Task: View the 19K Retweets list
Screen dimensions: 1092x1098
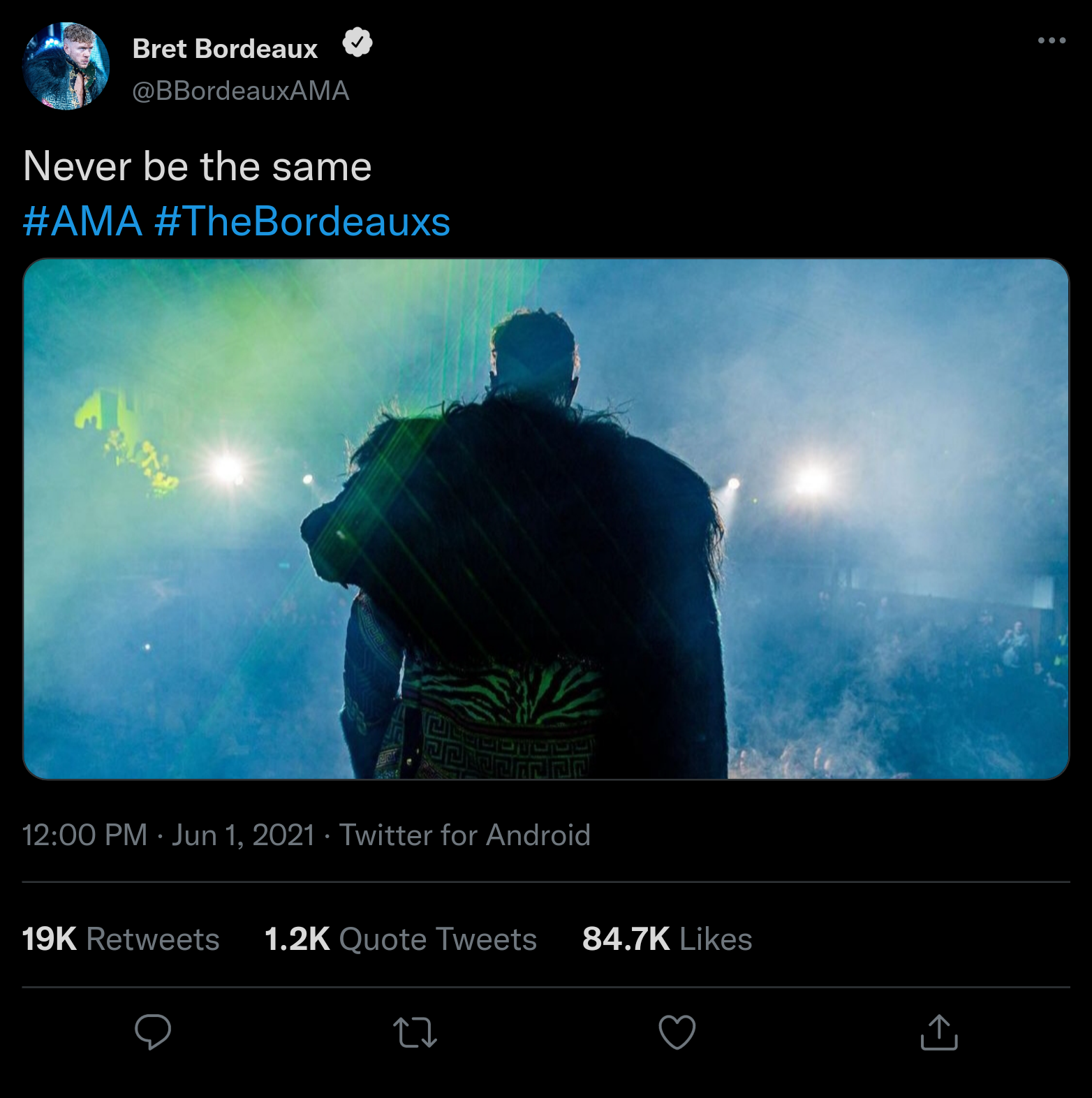Action: [x=121, y=939]
